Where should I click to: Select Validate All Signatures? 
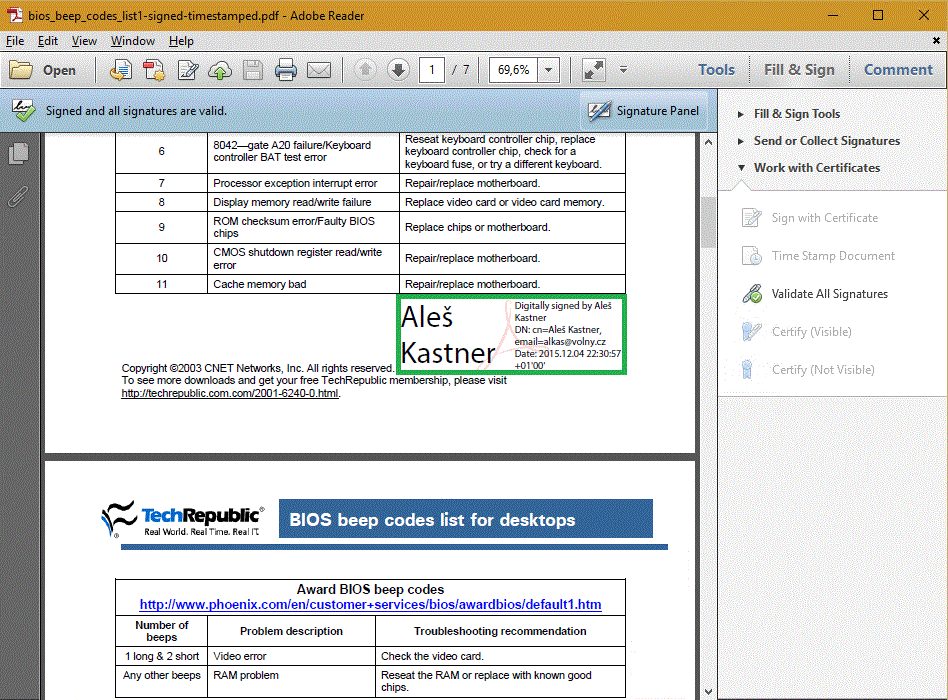click(829, 294)
